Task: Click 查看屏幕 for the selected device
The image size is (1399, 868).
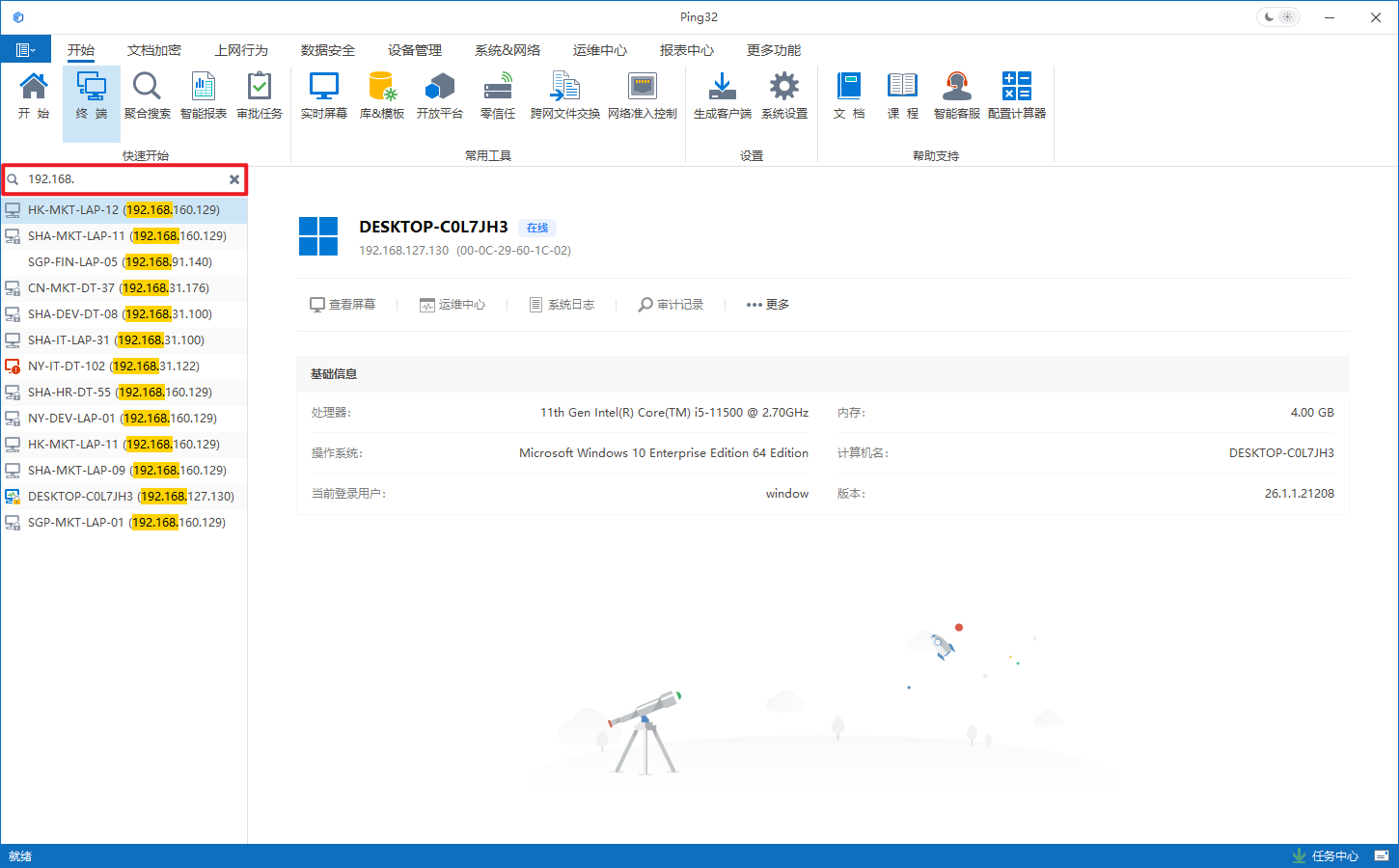Action: (x=343, y=305)
